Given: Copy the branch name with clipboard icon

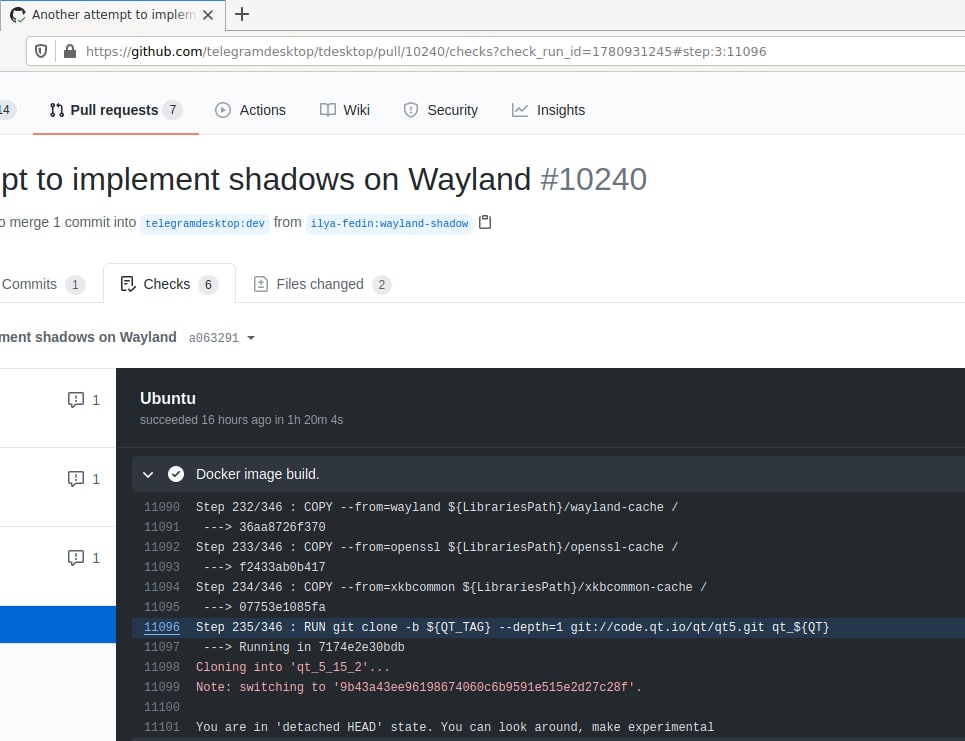Looking at the screenshot, I should tap(485, 222).
